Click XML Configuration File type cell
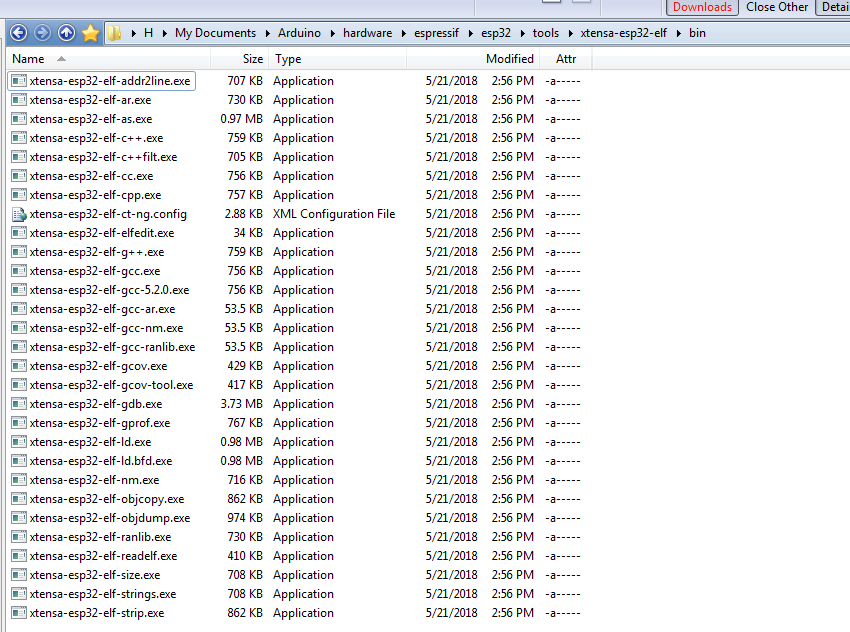 [x=334, y=214]
